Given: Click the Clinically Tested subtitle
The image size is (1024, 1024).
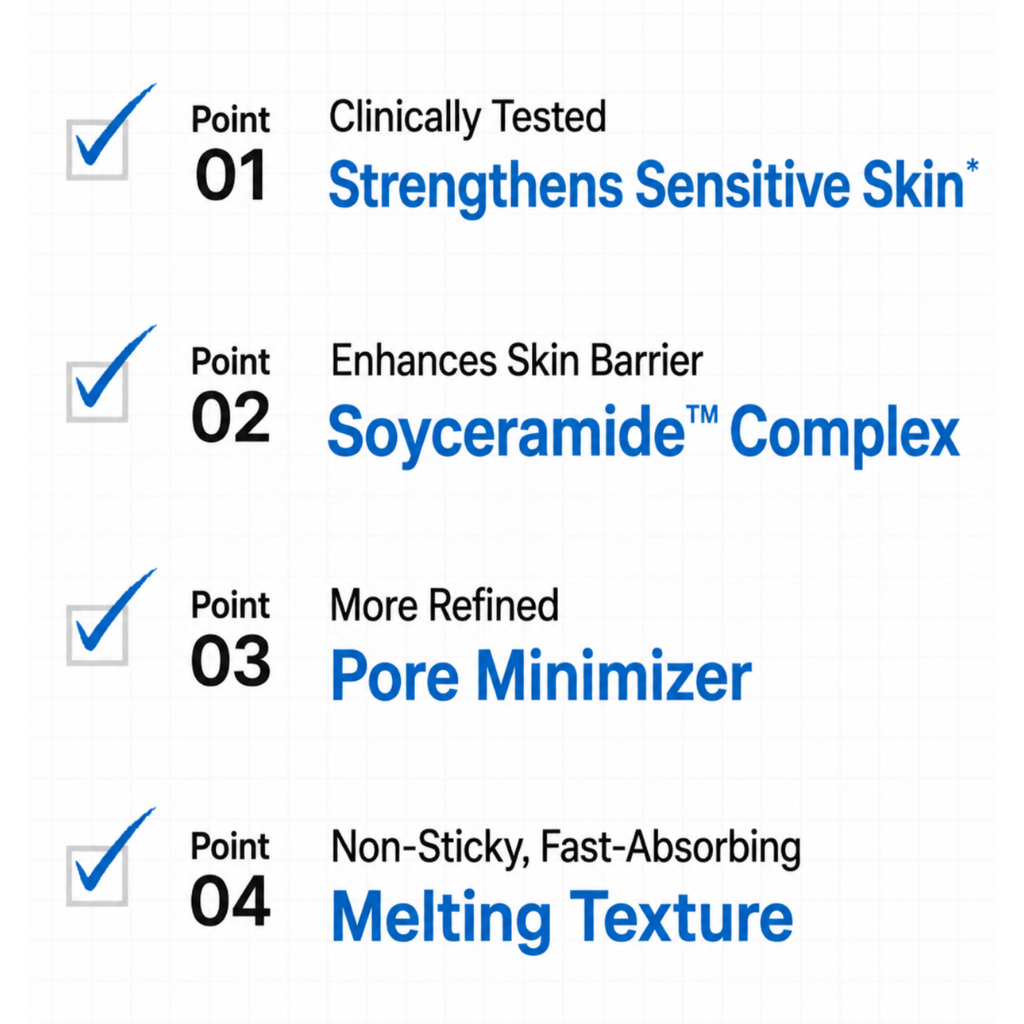Looking at the screenshot, I should 468,118.
